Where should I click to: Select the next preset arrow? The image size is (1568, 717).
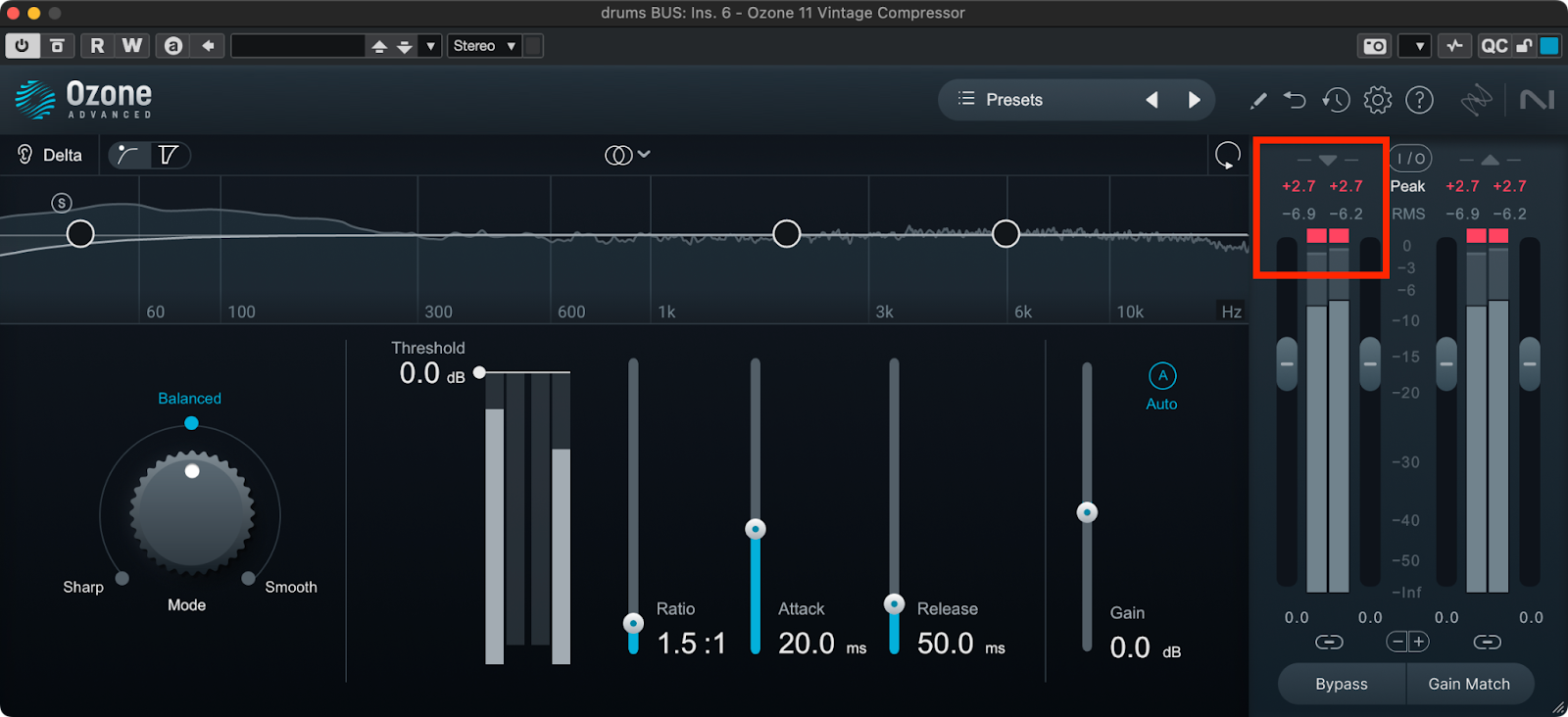pos(1194,100)
